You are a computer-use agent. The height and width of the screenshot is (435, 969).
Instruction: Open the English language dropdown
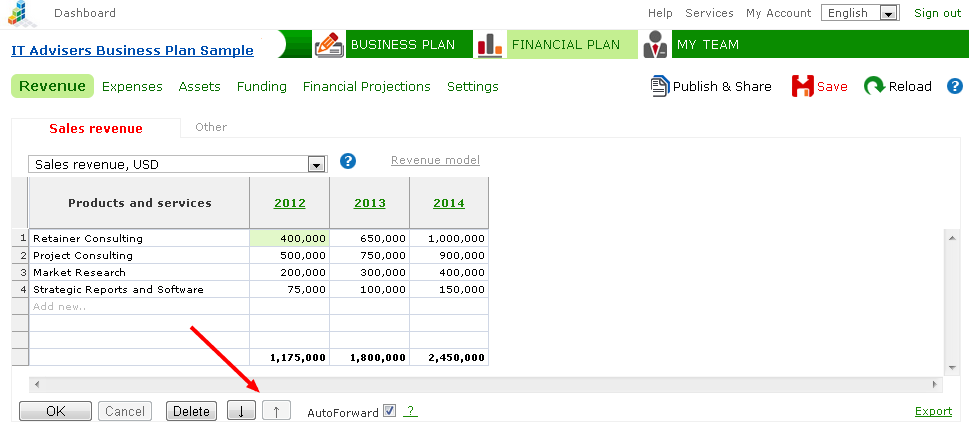point(860,13)
